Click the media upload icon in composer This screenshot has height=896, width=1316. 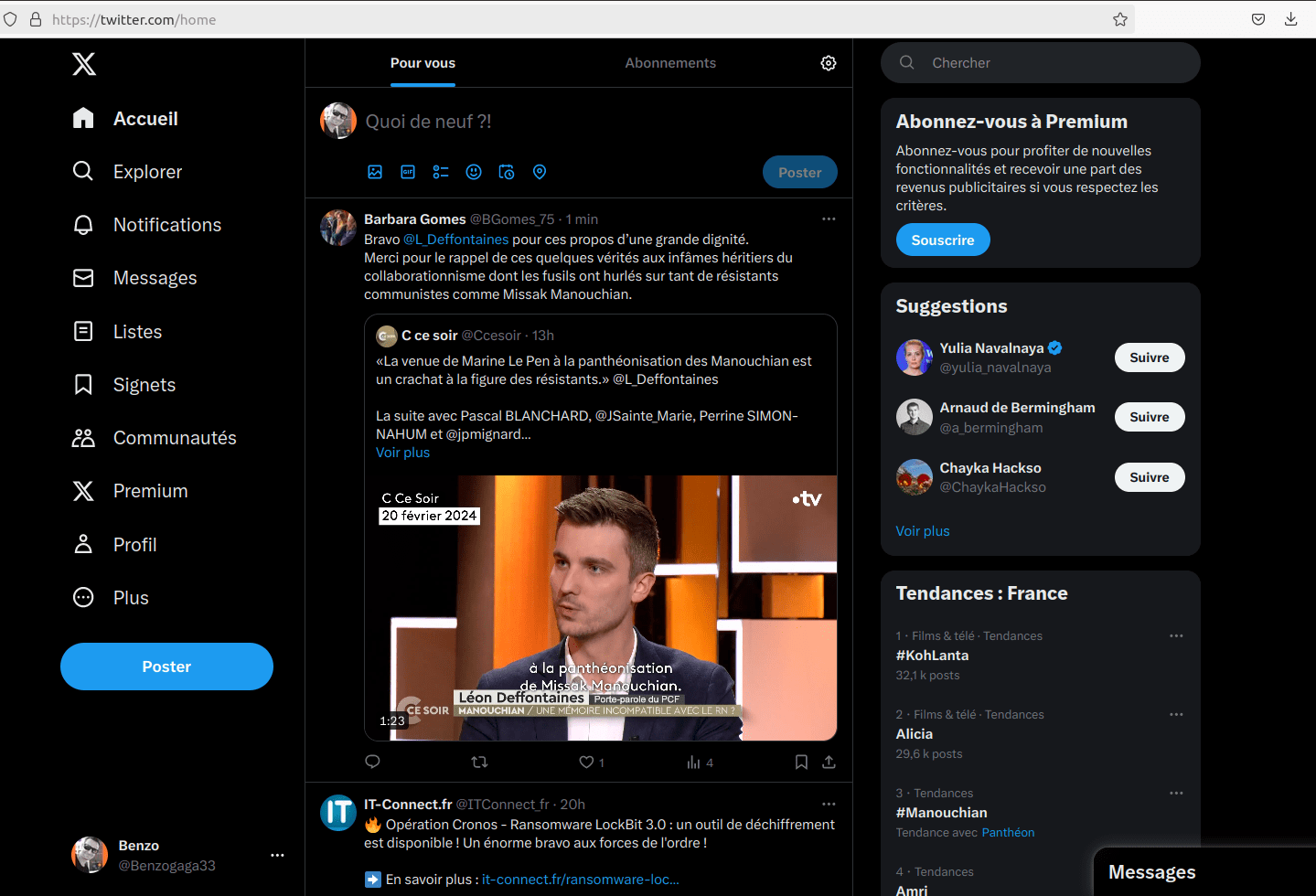pos(375,172)
